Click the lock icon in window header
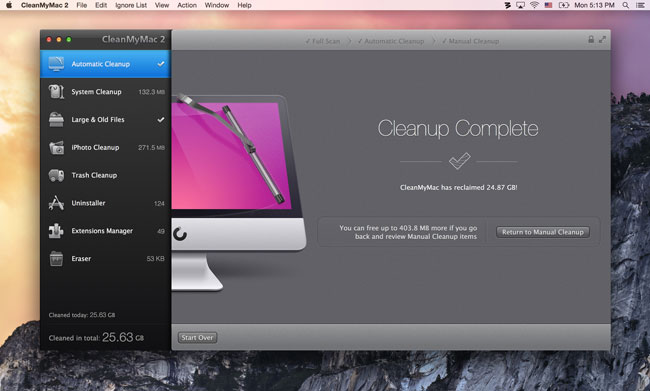 [591, 39]
